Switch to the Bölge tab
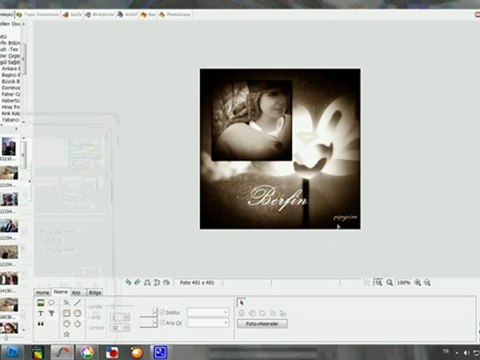 (x=95, y=293)
